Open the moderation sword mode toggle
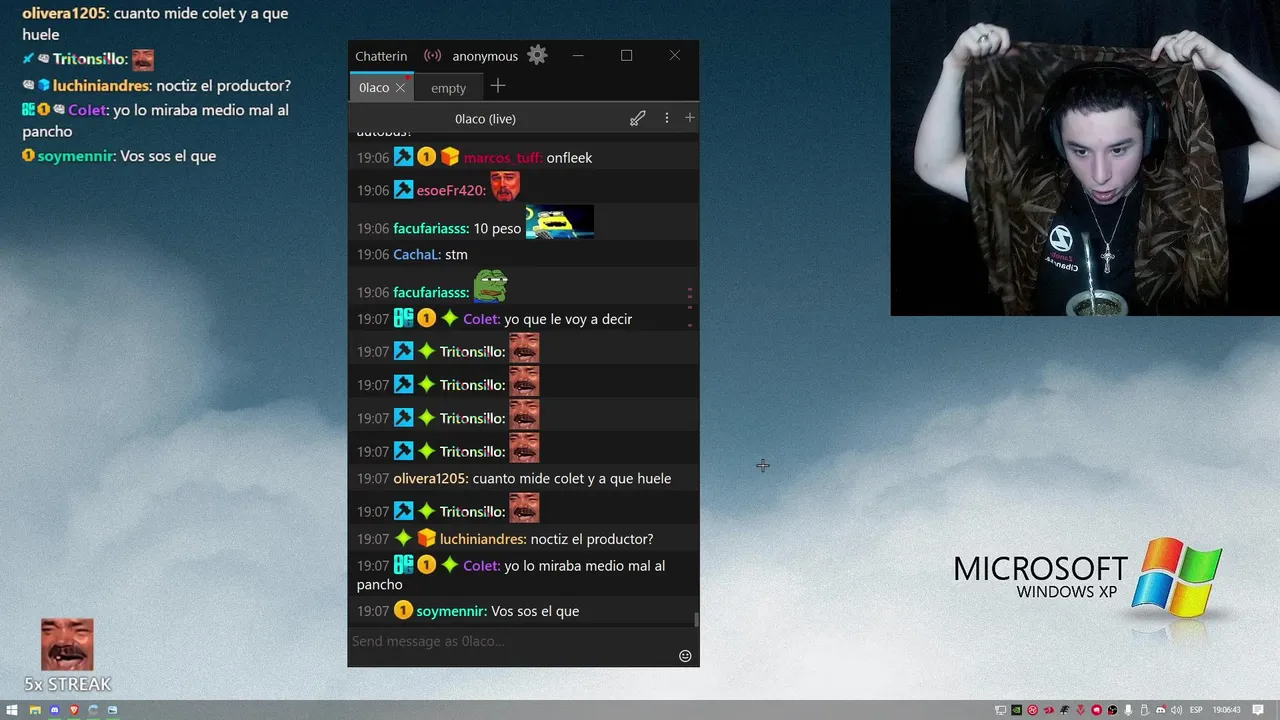Image resolution: width=1280 pixels, height=720 pixels. click(x=637, y=118)
